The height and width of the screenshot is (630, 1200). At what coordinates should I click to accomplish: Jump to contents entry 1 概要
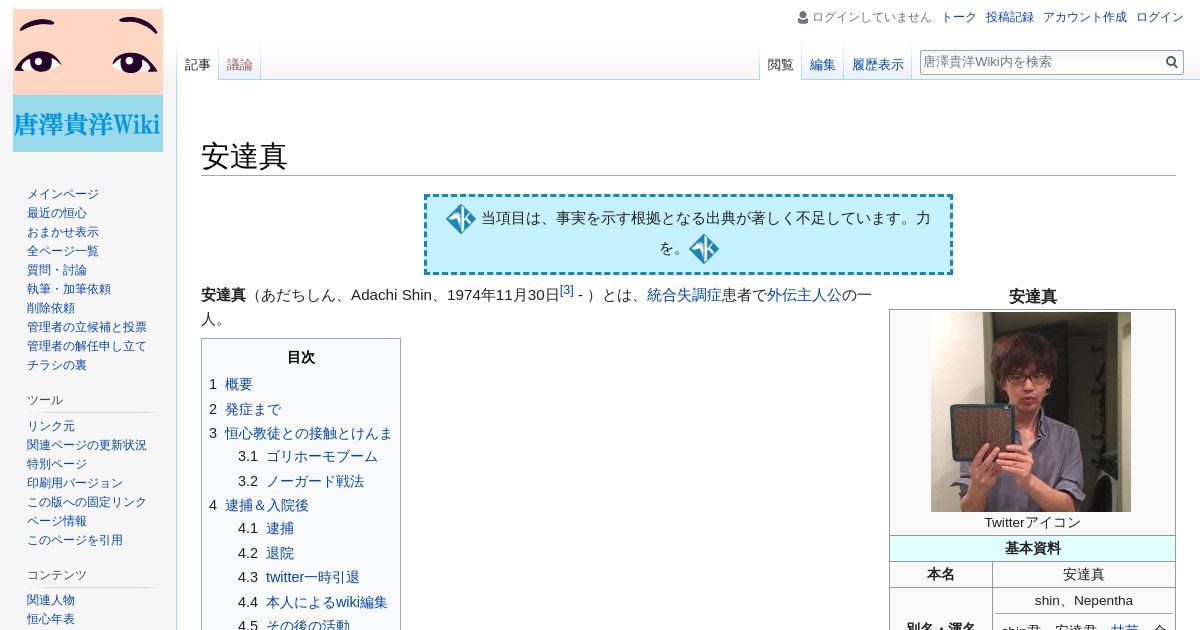pyautogui.click(x=231, y=384)
